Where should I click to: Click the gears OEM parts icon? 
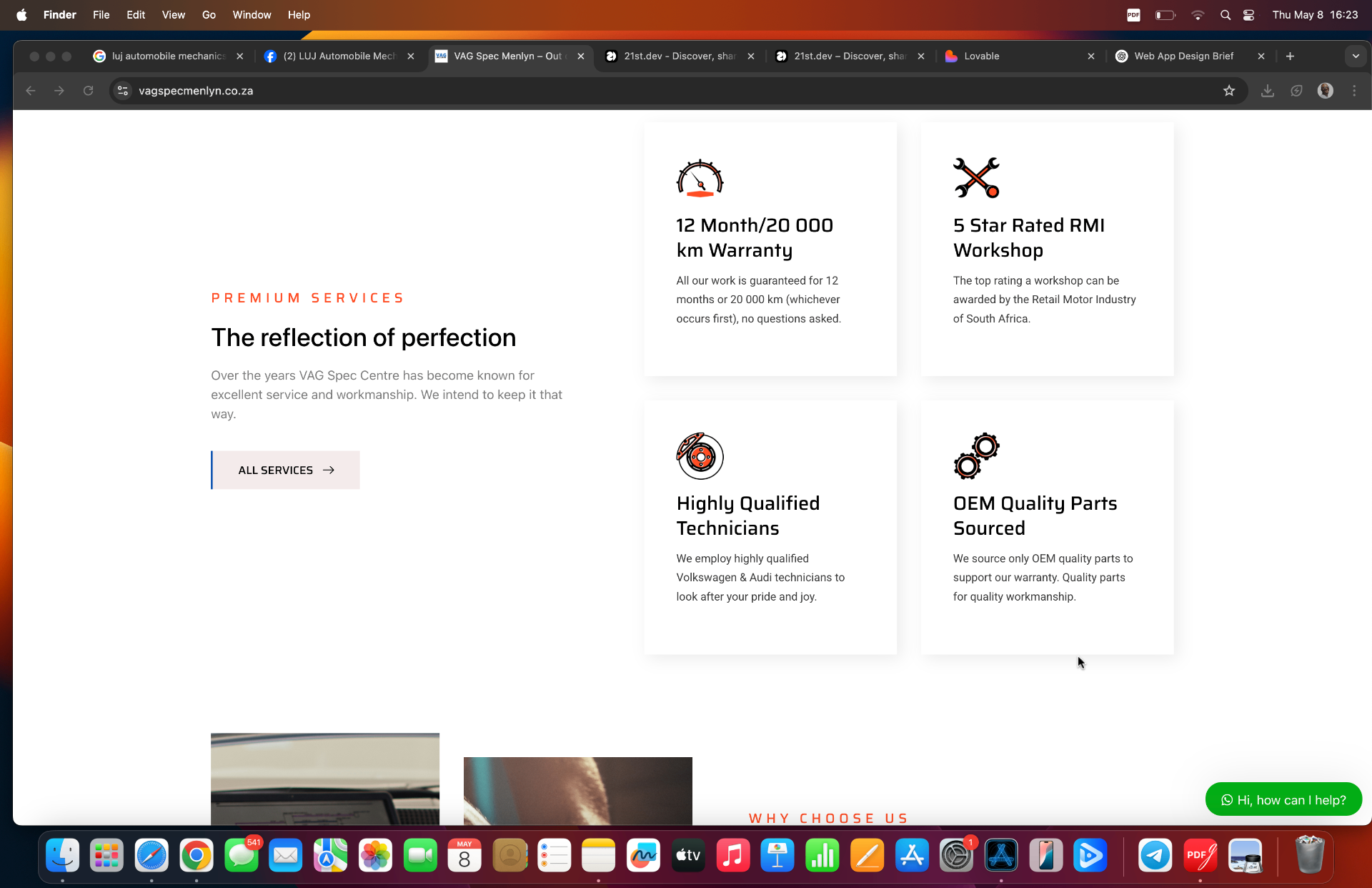[x=976, y=456]
